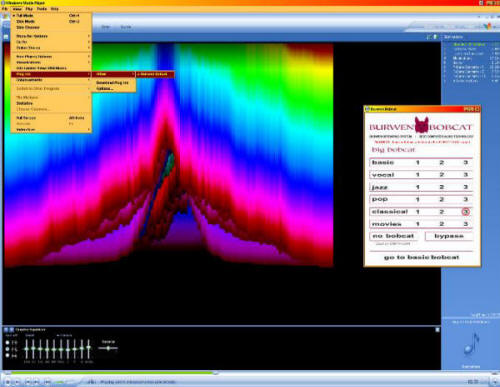The height and width of the screenshot is (387, 500).
Task: Close the Graphic Equalizer panel
Action: [x=437, y=330]
